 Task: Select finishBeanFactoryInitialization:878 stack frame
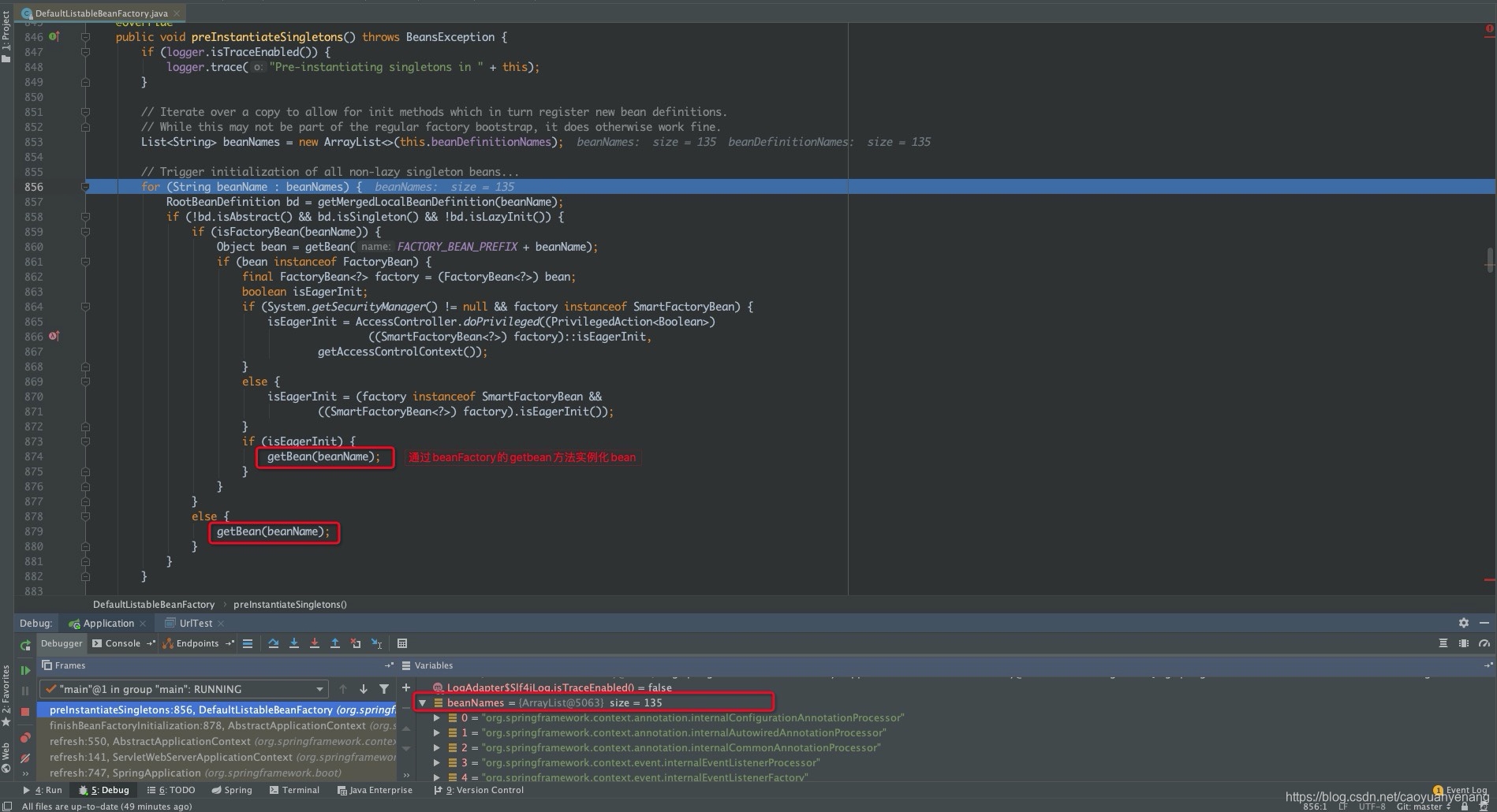(x=222, y=726)
